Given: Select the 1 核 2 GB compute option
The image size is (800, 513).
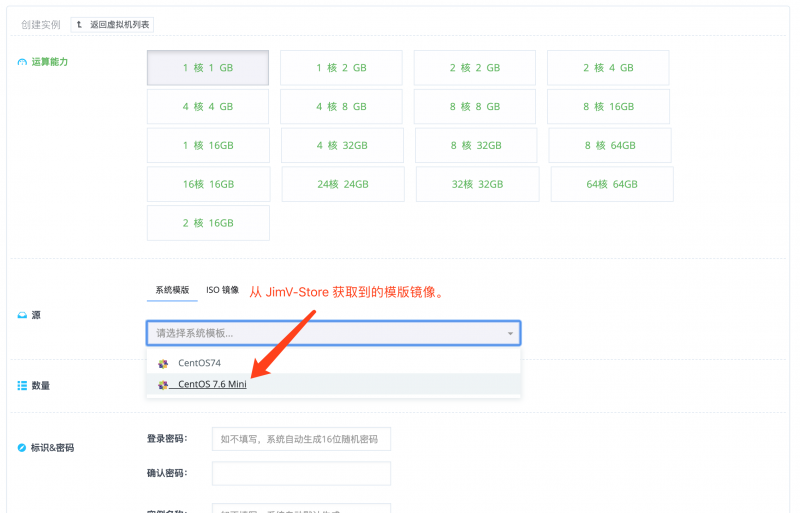Looking at the screenshot, I should pos(341,68).
